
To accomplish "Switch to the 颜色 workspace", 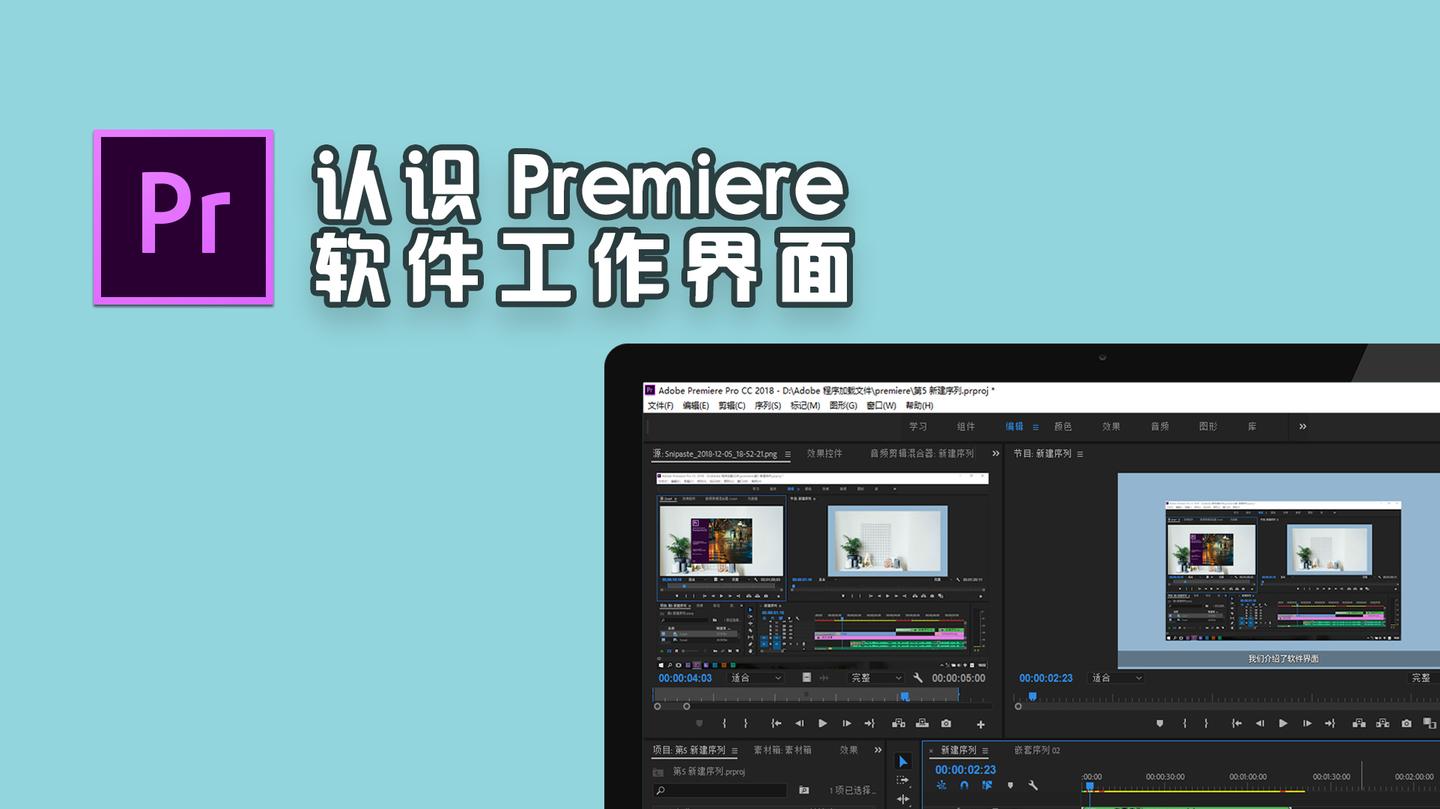I will click(x=1063, y=427).
